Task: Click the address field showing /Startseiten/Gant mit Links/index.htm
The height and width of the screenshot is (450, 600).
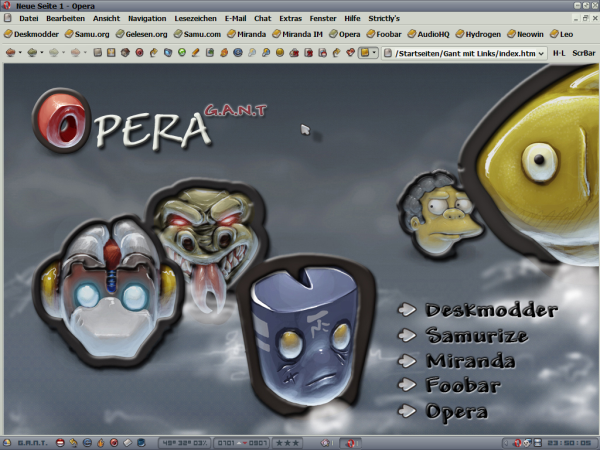Action: click(465, 54)
